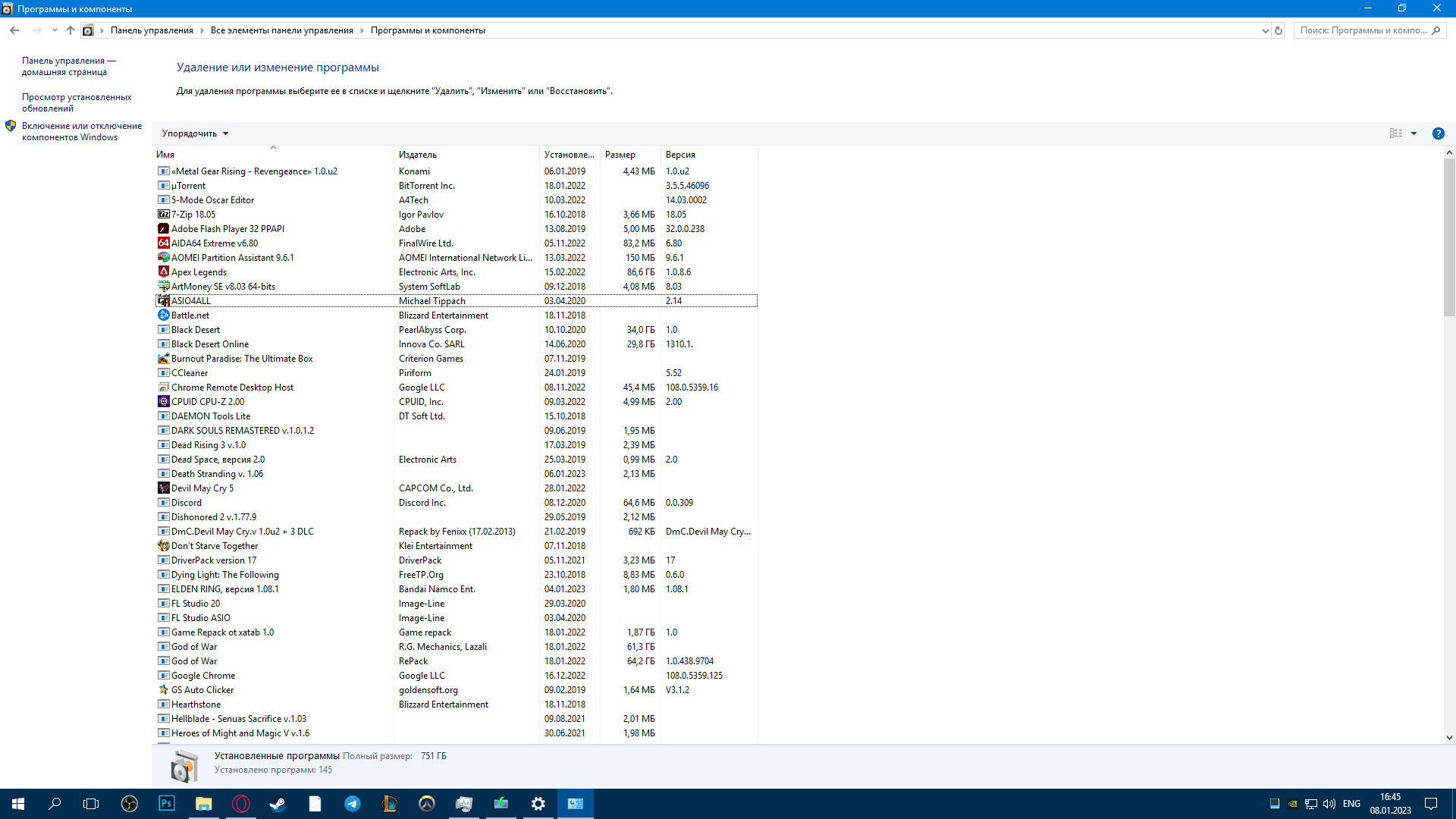Select the Hearthstone entry
The image size is (1456, 819).
coord(457,704)
